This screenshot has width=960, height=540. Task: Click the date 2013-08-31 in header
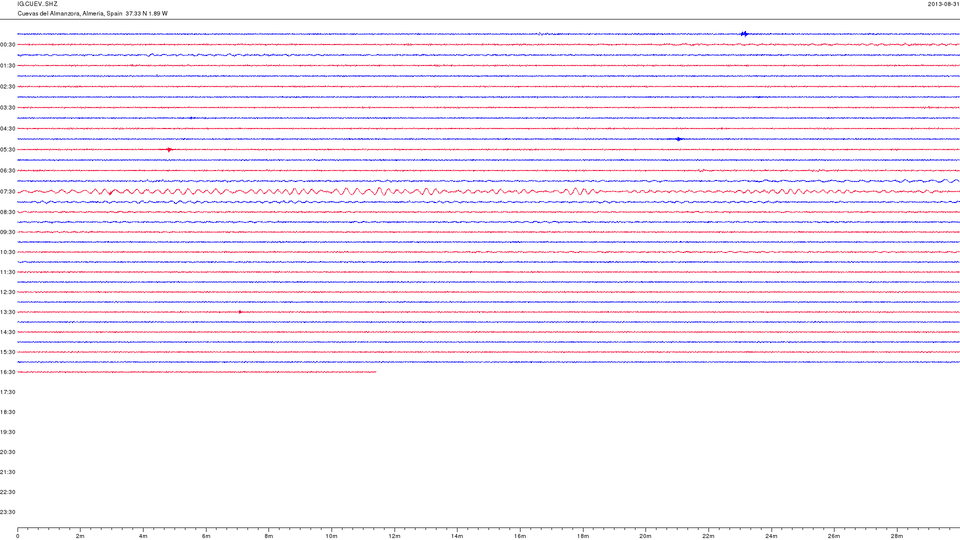click(x=943, y=4)
